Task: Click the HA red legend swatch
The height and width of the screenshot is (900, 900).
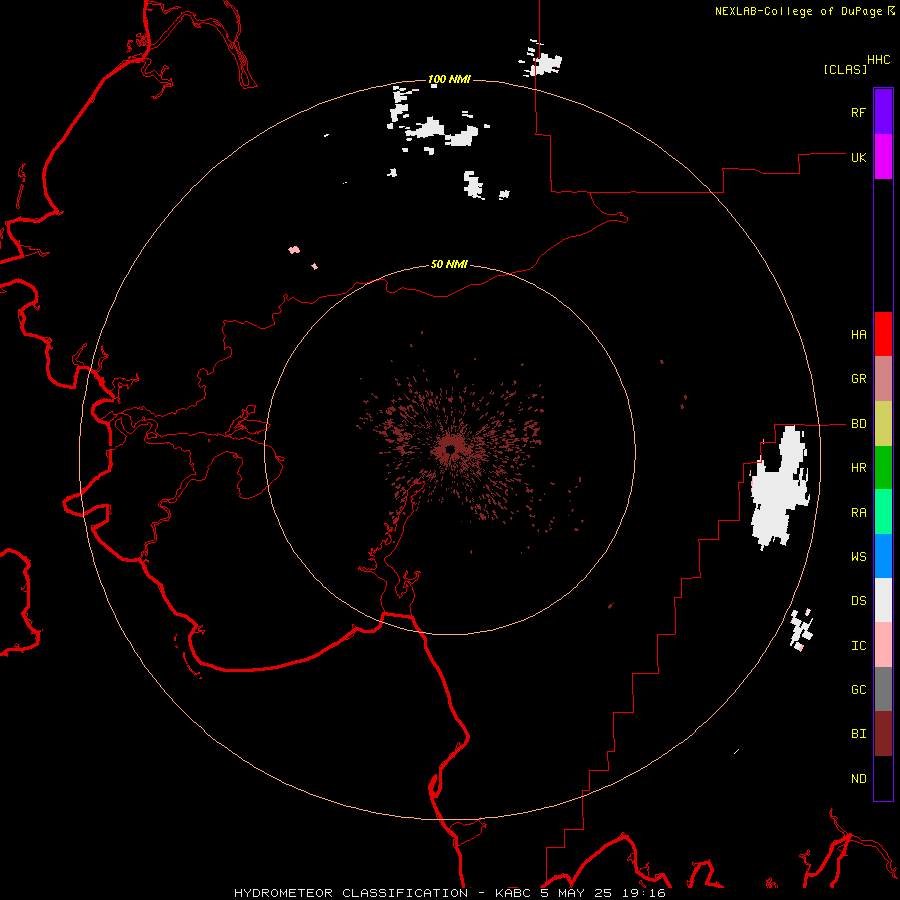Action: [883, 334]
